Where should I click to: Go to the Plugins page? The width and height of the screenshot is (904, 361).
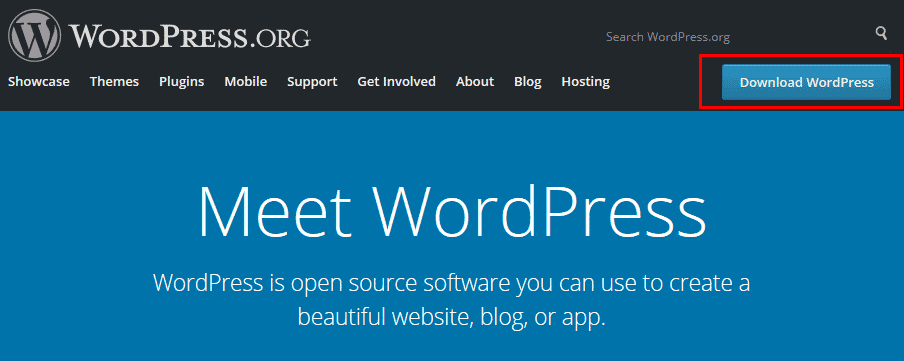click(x=182, y=82)
